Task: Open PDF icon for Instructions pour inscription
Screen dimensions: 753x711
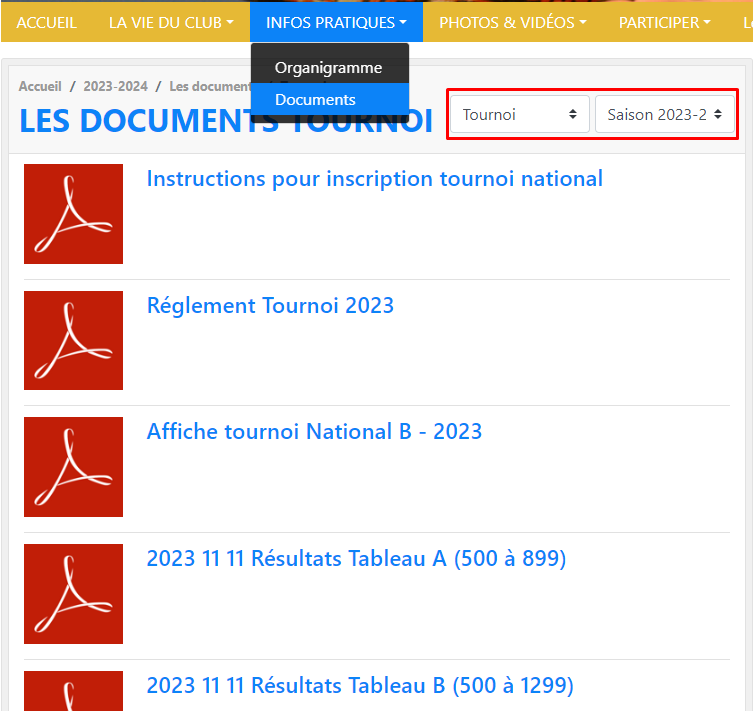Action: click(73, 214)
